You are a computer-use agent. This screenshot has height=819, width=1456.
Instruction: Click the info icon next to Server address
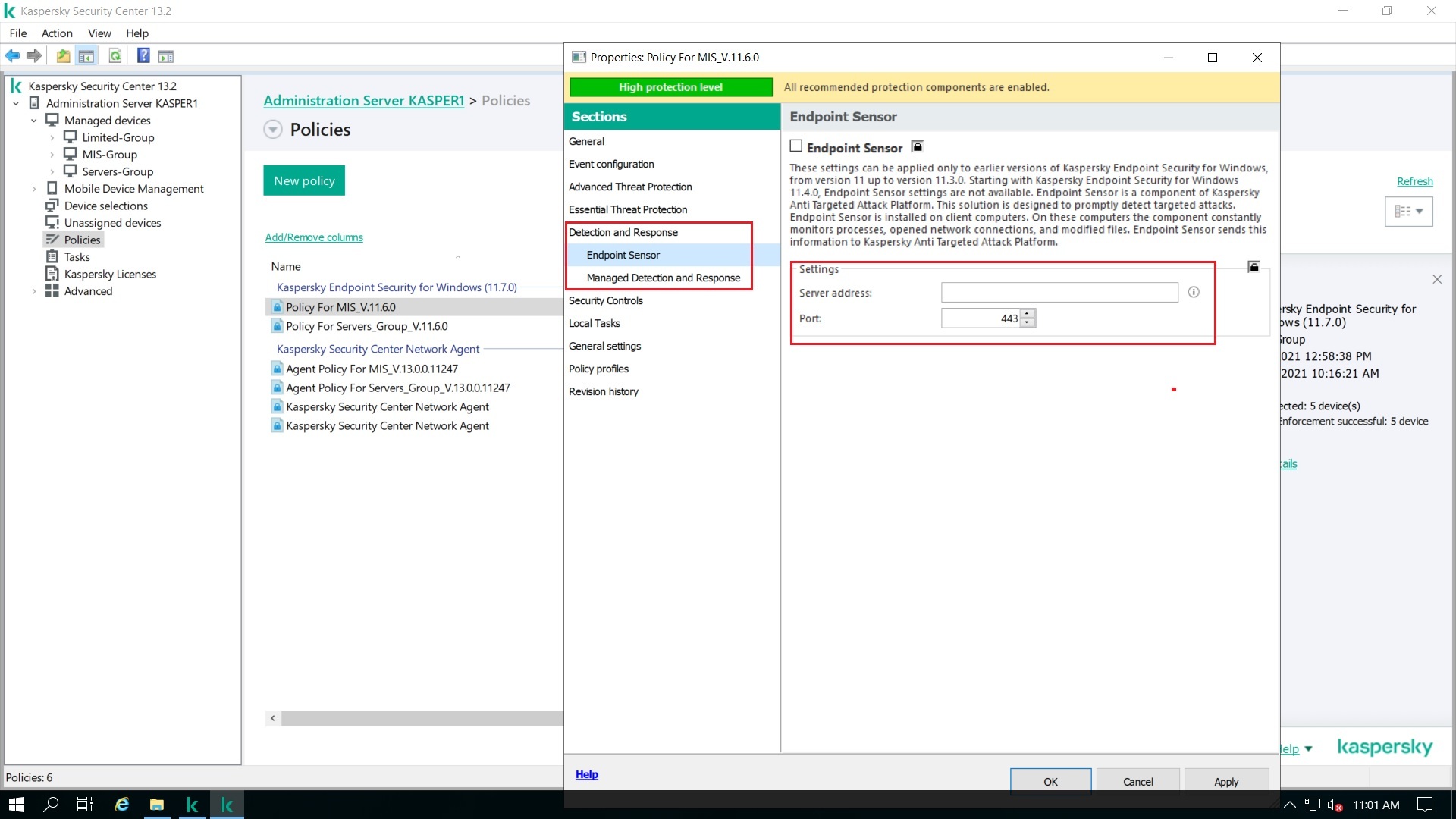(x=1194, y=292)
